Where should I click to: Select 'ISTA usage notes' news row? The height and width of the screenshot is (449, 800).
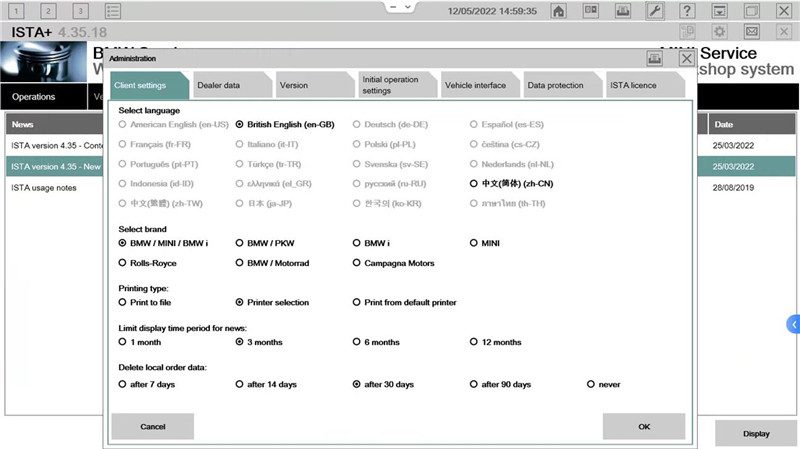(55, 188)
